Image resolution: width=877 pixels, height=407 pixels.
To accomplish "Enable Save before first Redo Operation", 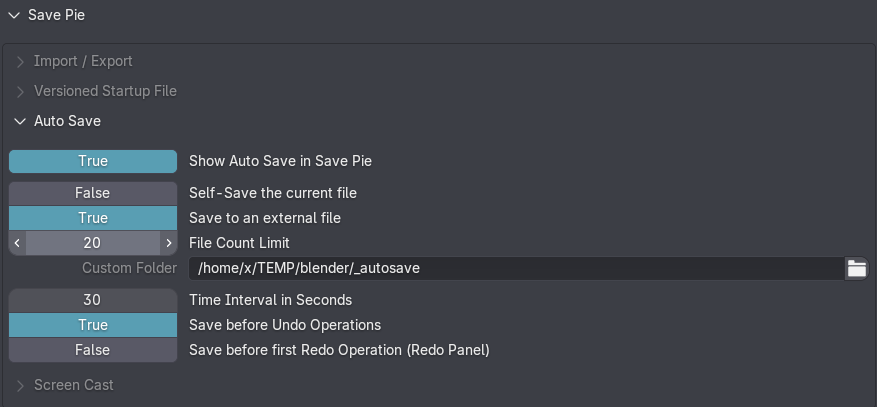I will tap(93, 351).
